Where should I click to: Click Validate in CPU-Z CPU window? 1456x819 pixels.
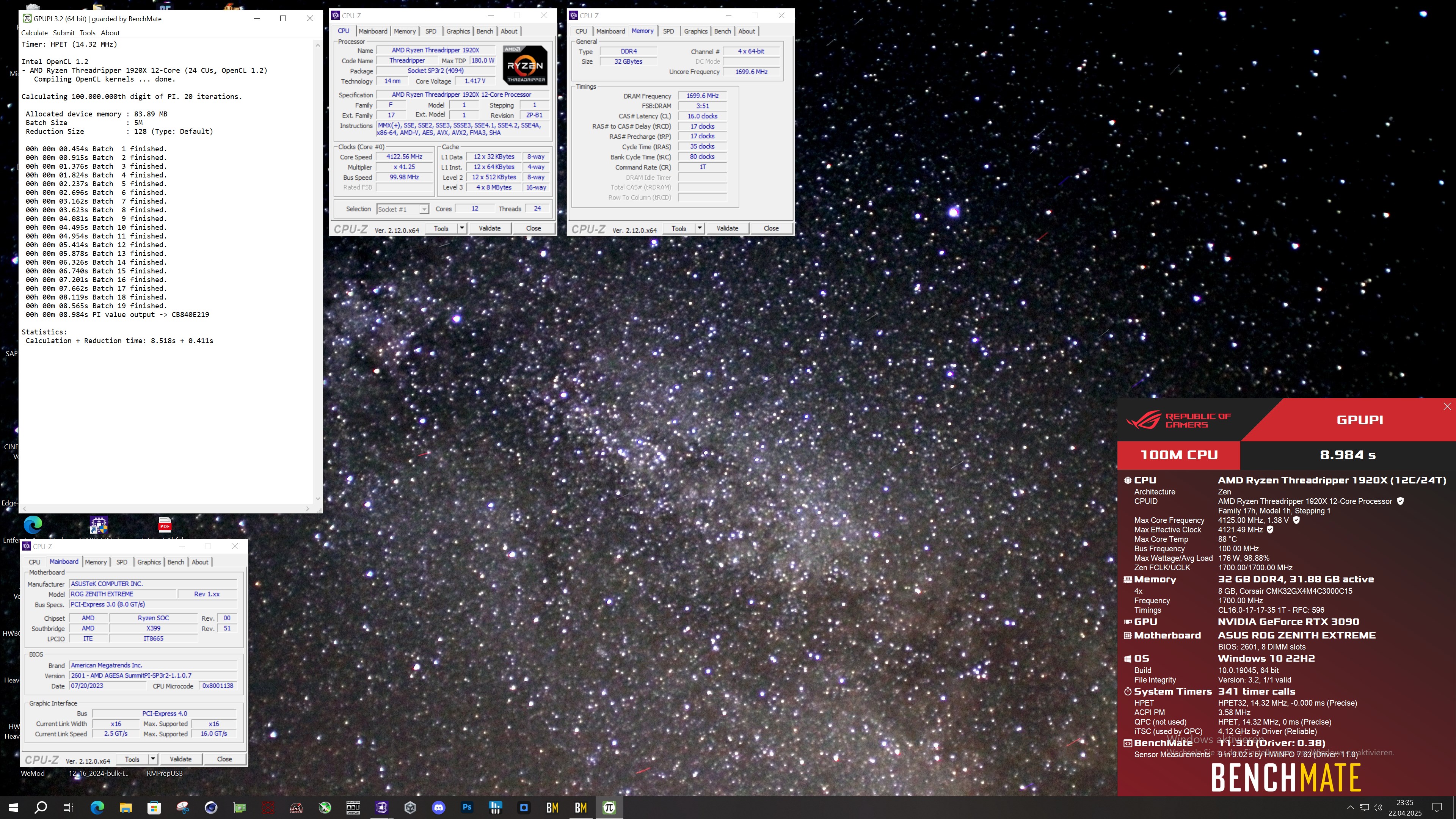coord(490,228)
